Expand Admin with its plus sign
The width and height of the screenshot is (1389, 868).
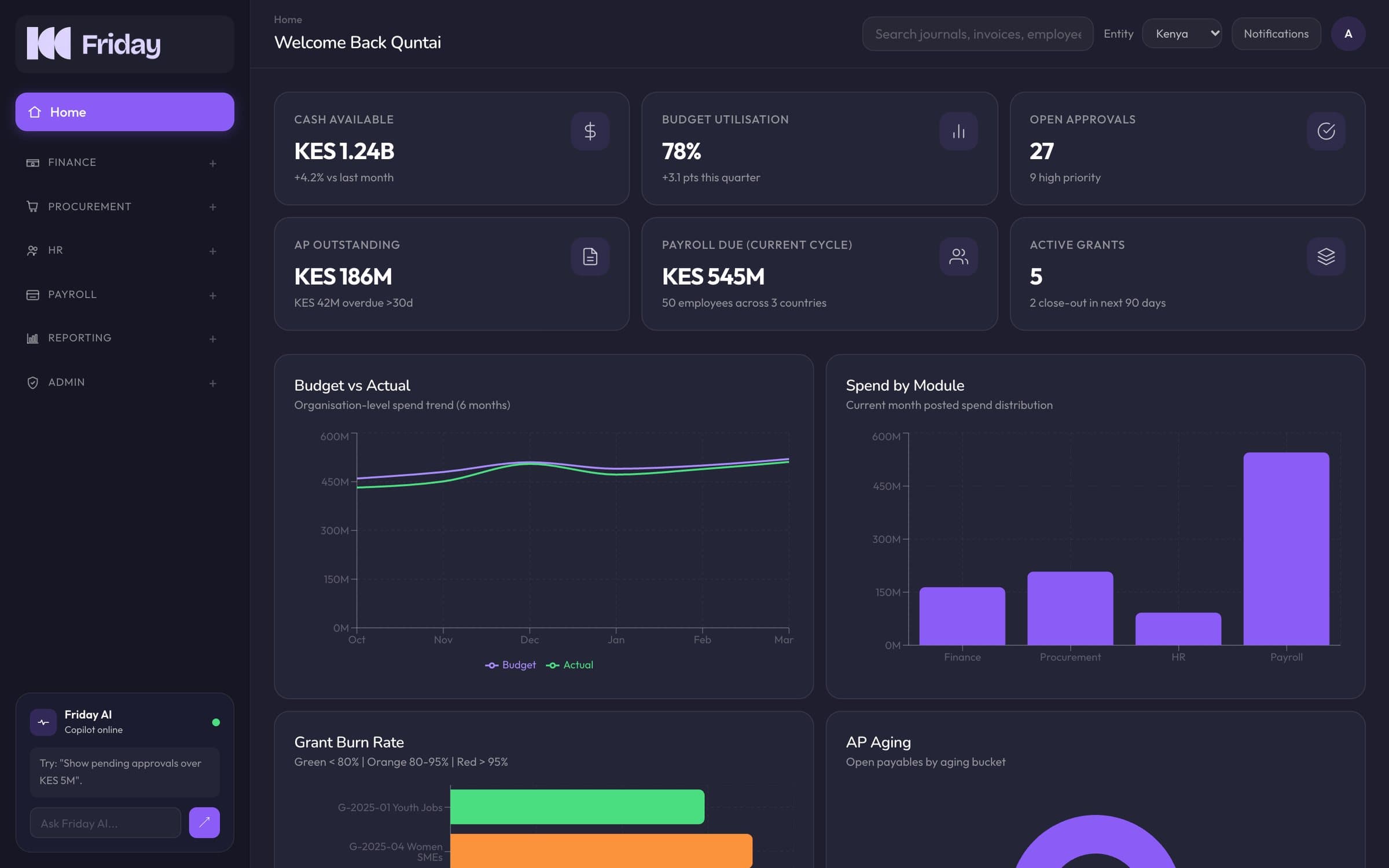point(212,384)
